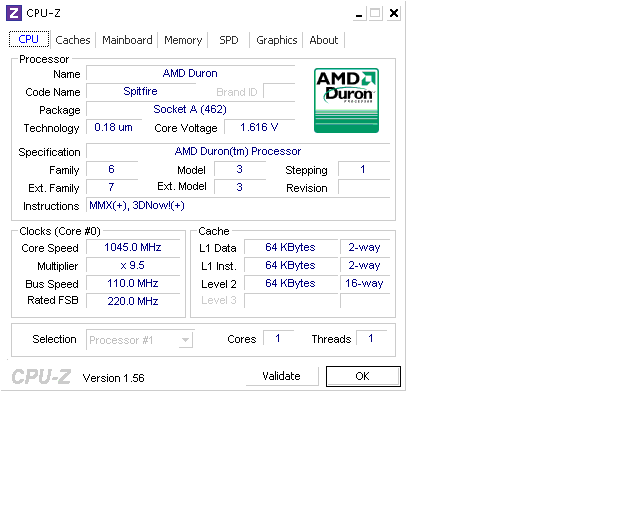The image size is (640, 512).
Task: Click the Version 1.56 label
Action: [113, 378]
